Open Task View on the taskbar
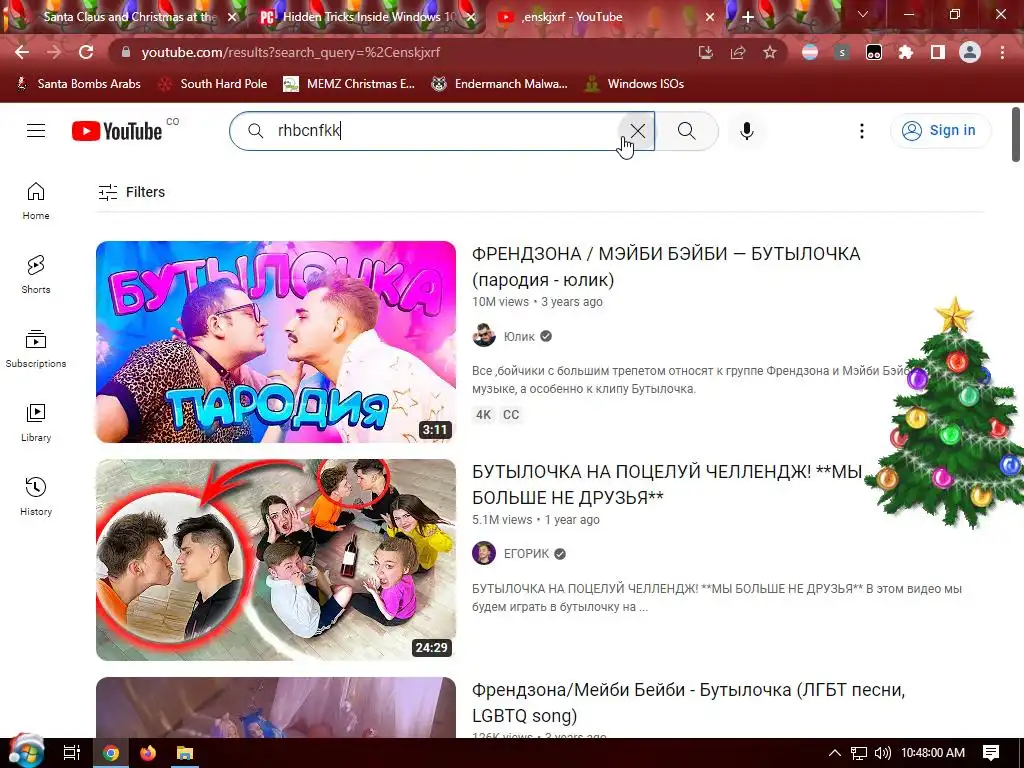Viewport: 1024px width, 768px height. (71, 753)
